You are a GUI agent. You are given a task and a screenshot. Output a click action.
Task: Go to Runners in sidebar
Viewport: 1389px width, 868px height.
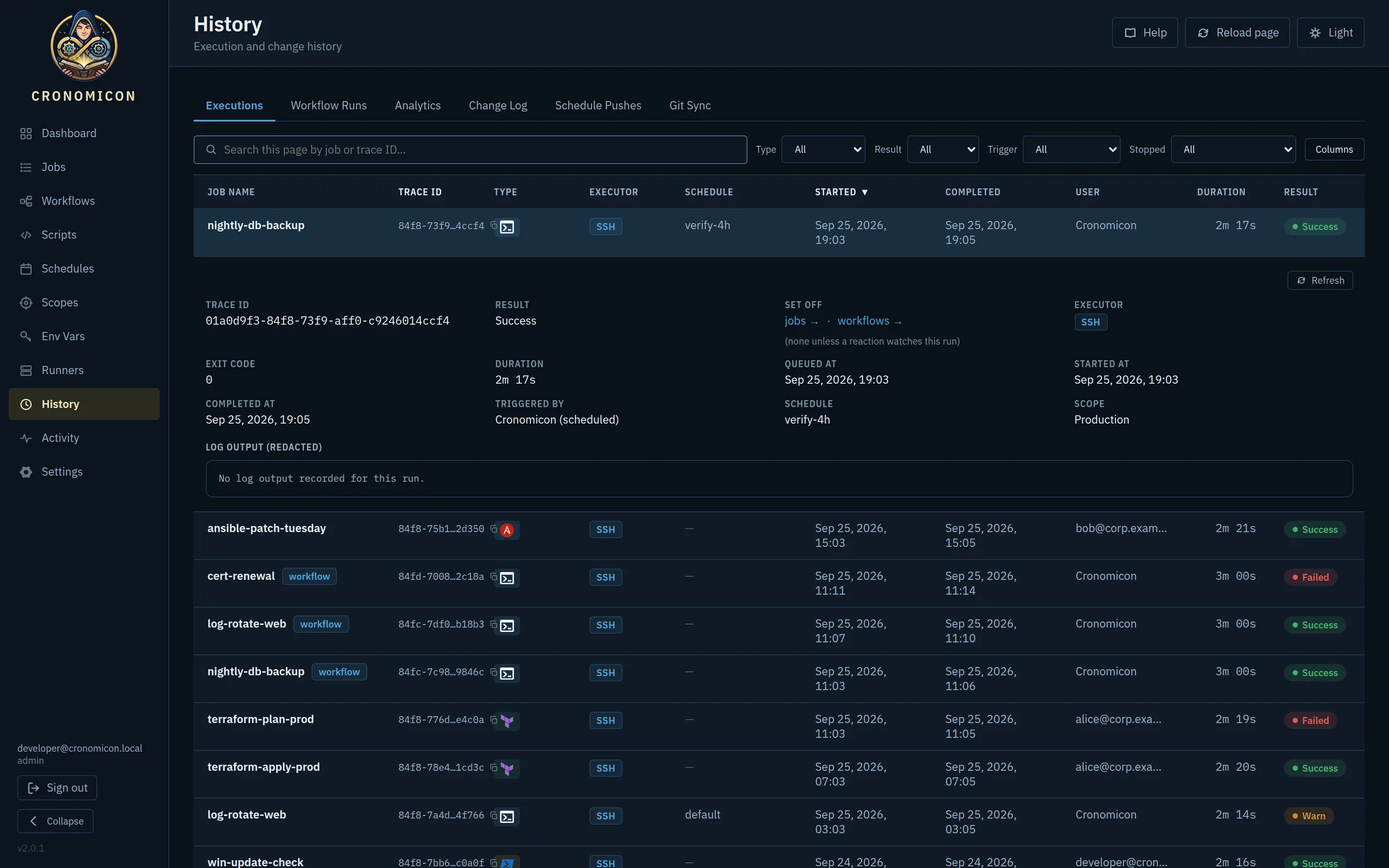(x=84, y=370)
